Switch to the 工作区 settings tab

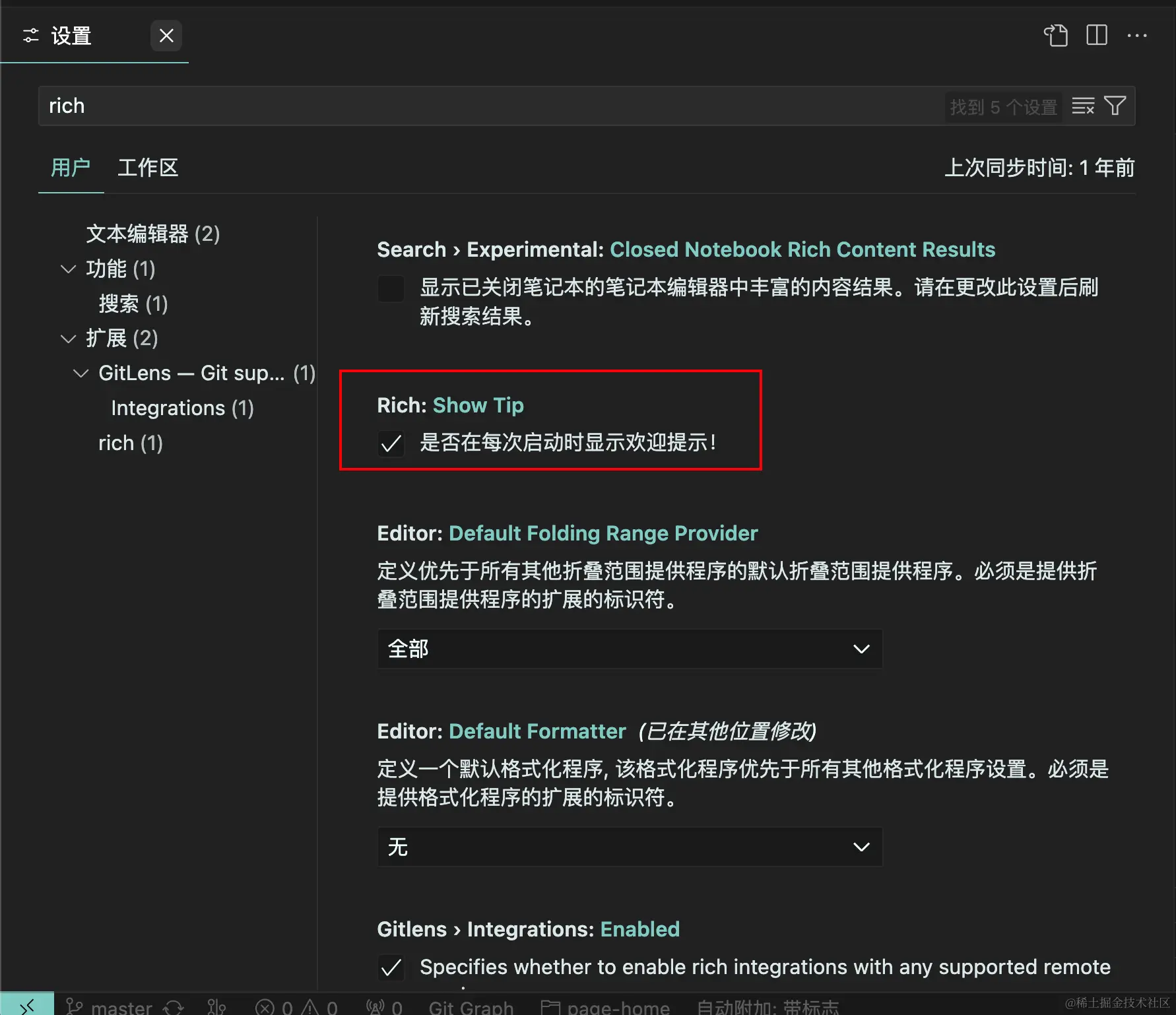[x=148, y=168]
